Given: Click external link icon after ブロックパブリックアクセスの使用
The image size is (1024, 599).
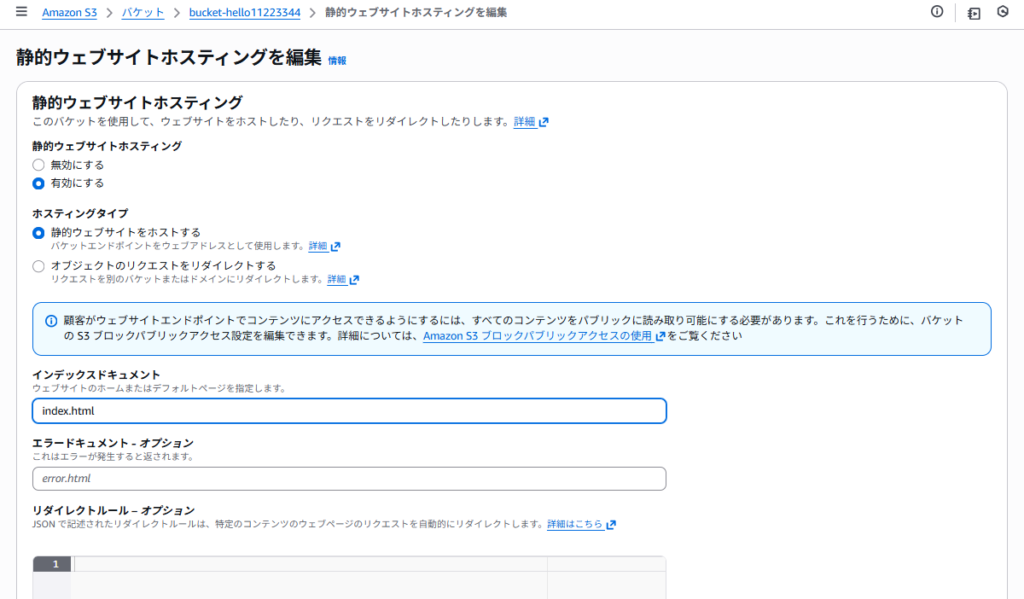Looking at the screenshot, I should pos(660,337).
